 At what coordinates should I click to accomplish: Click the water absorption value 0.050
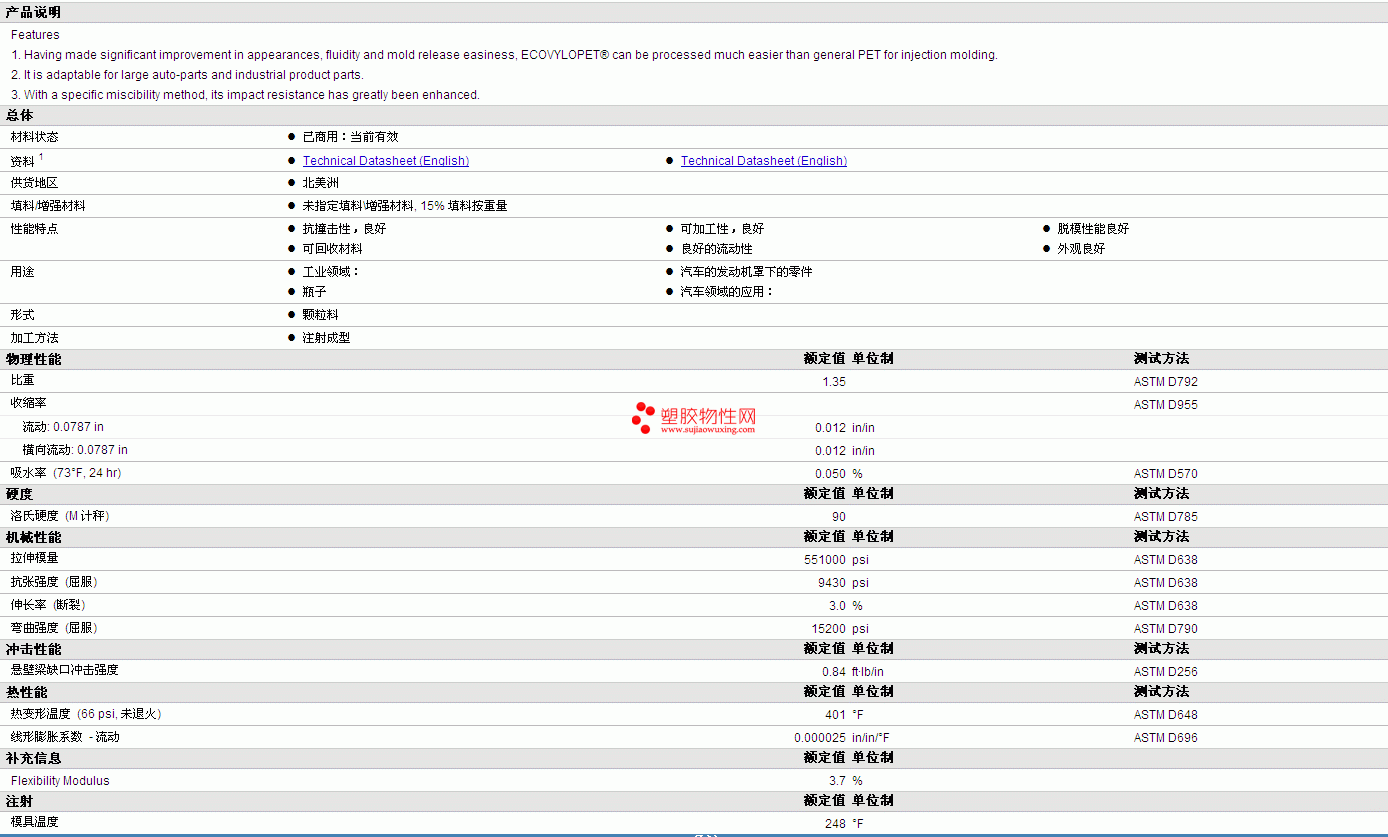tap(830, 474)
